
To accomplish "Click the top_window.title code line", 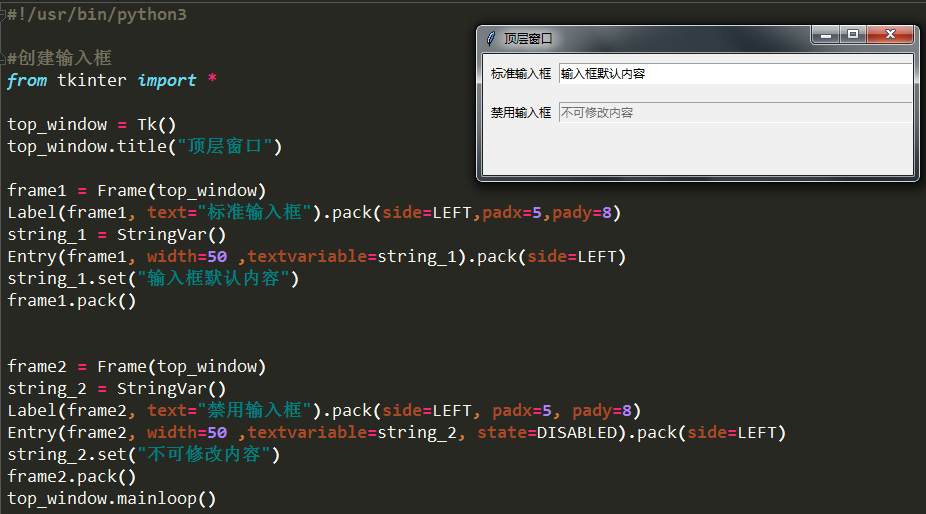I will point(145,146).
